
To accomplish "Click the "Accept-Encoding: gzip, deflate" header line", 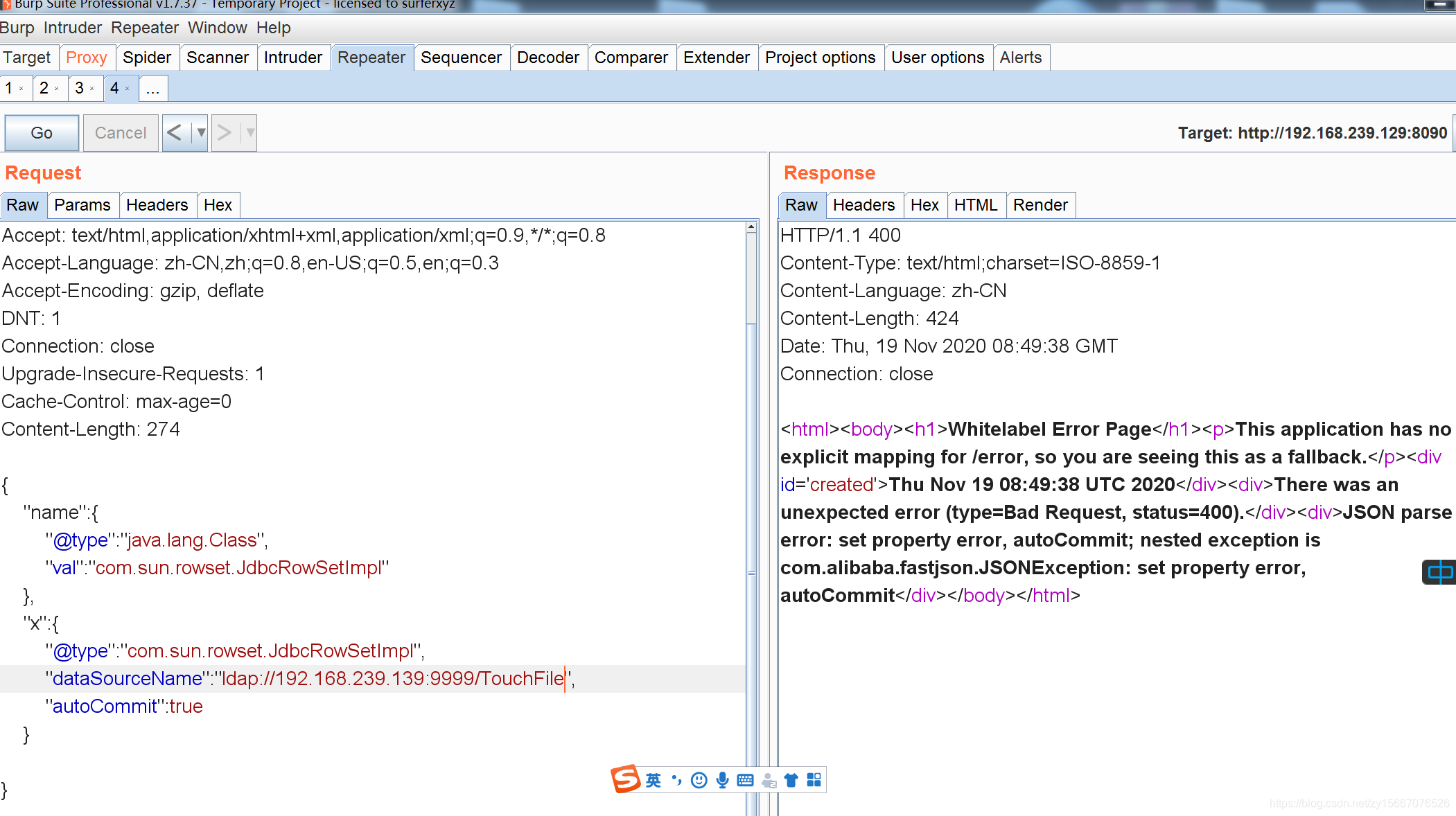I will click(133, 291).
